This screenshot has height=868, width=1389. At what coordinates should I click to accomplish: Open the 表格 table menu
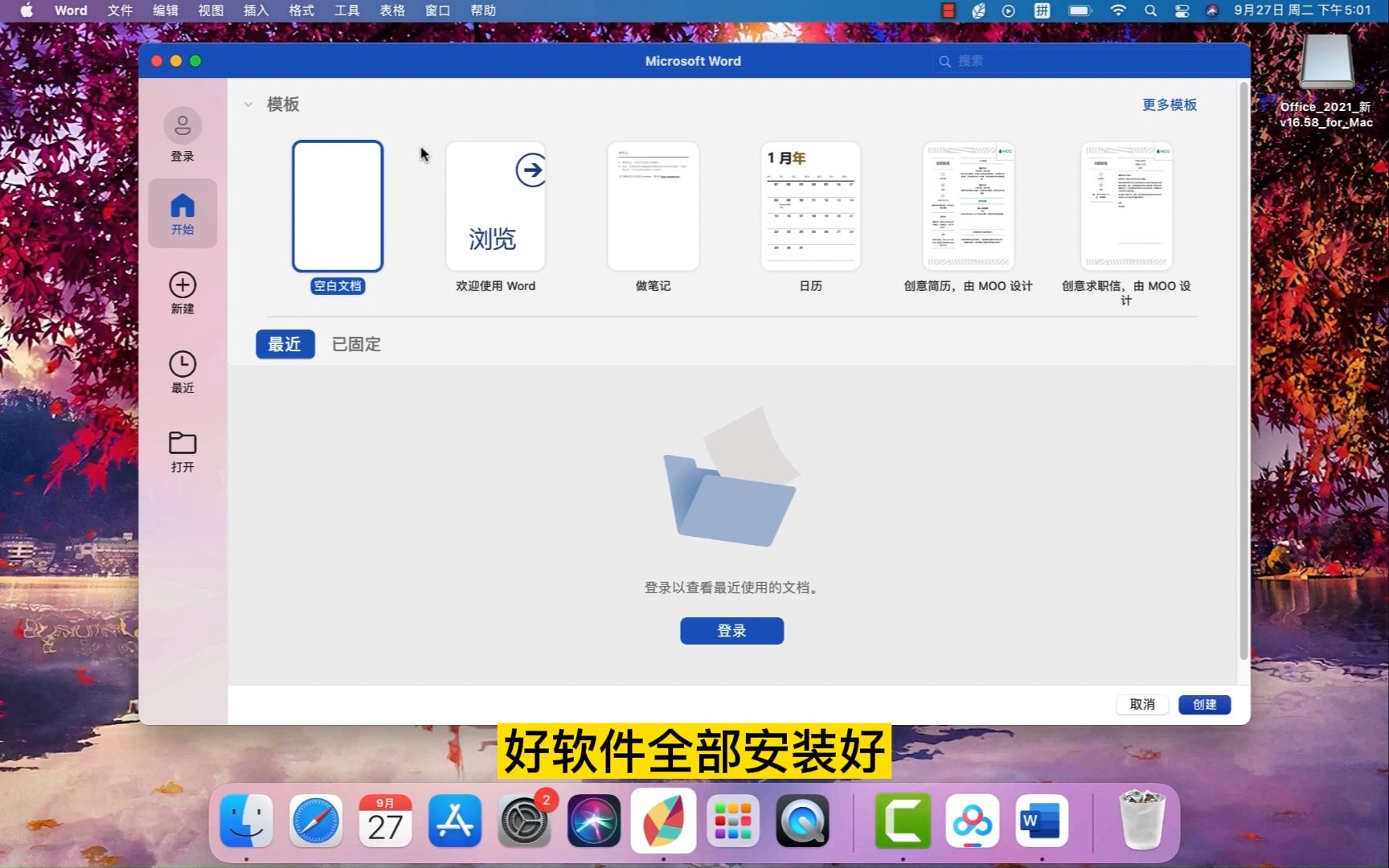pyautogui.click(x=392, y=10)
